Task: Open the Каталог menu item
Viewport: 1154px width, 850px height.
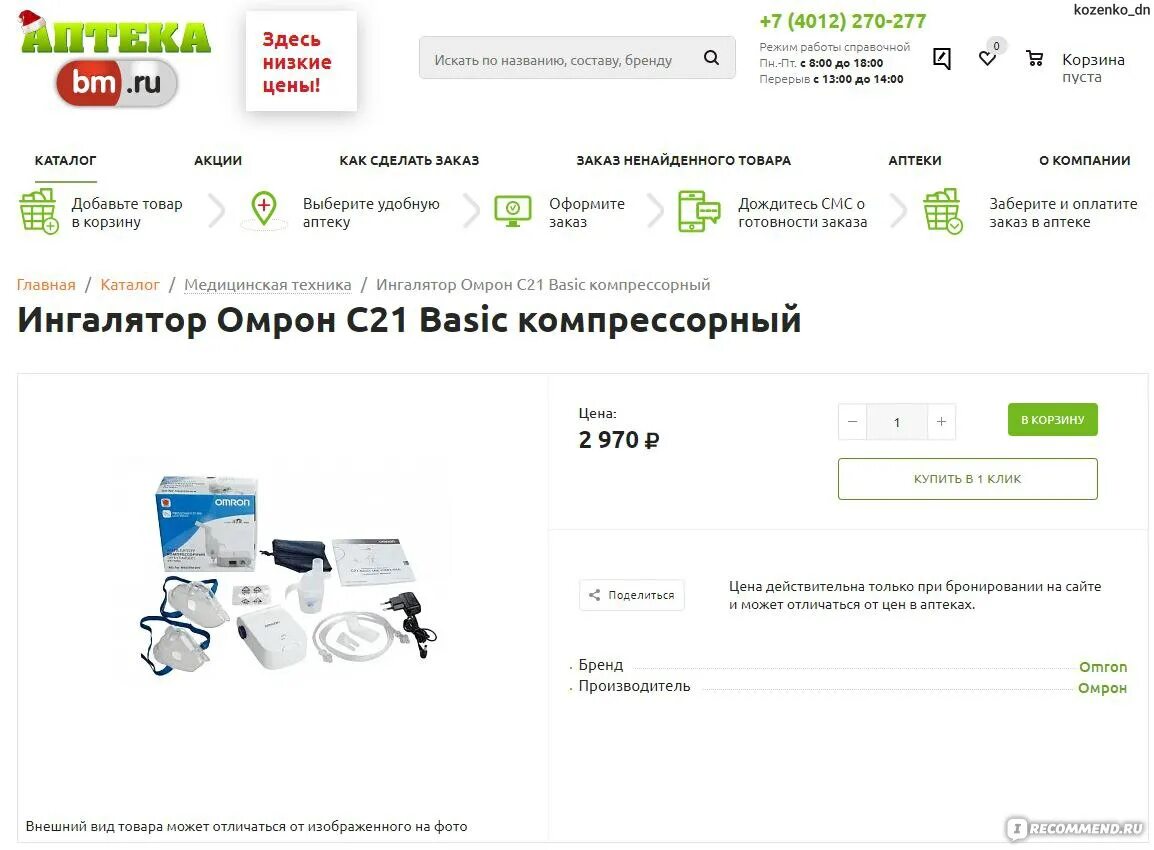Action: 66,160
